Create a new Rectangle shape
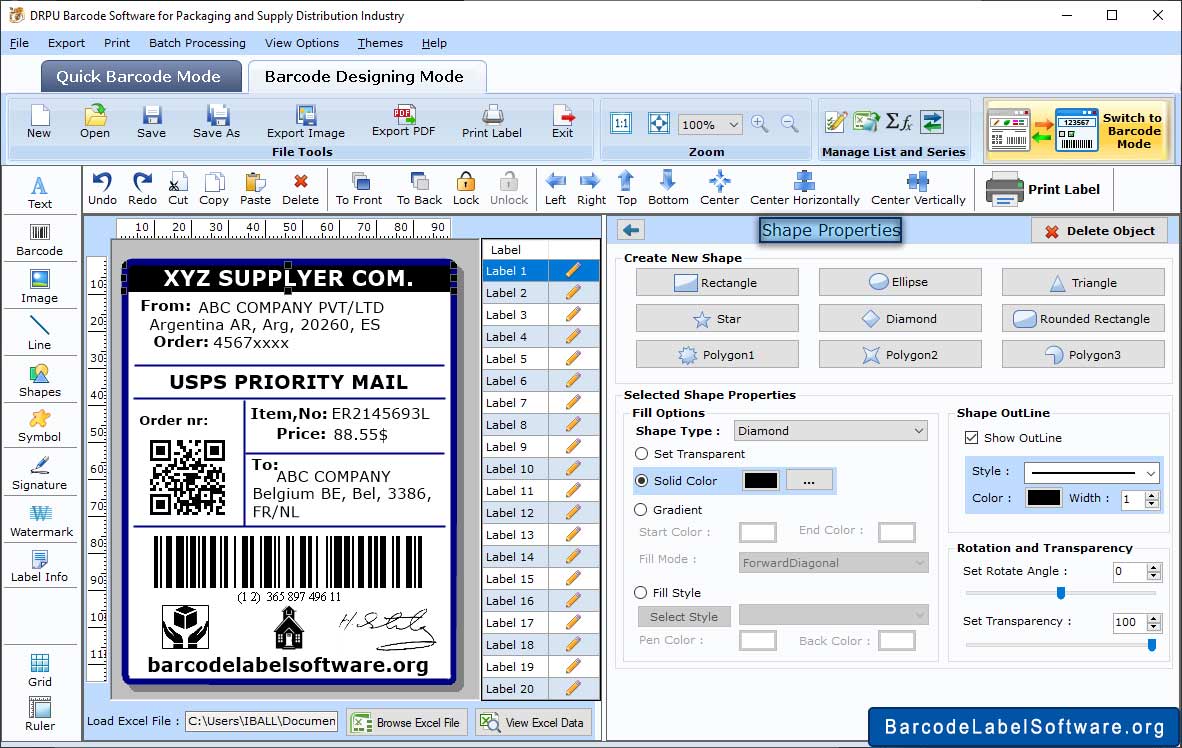Screen dimensions: 1182x748 pos(717,283)
